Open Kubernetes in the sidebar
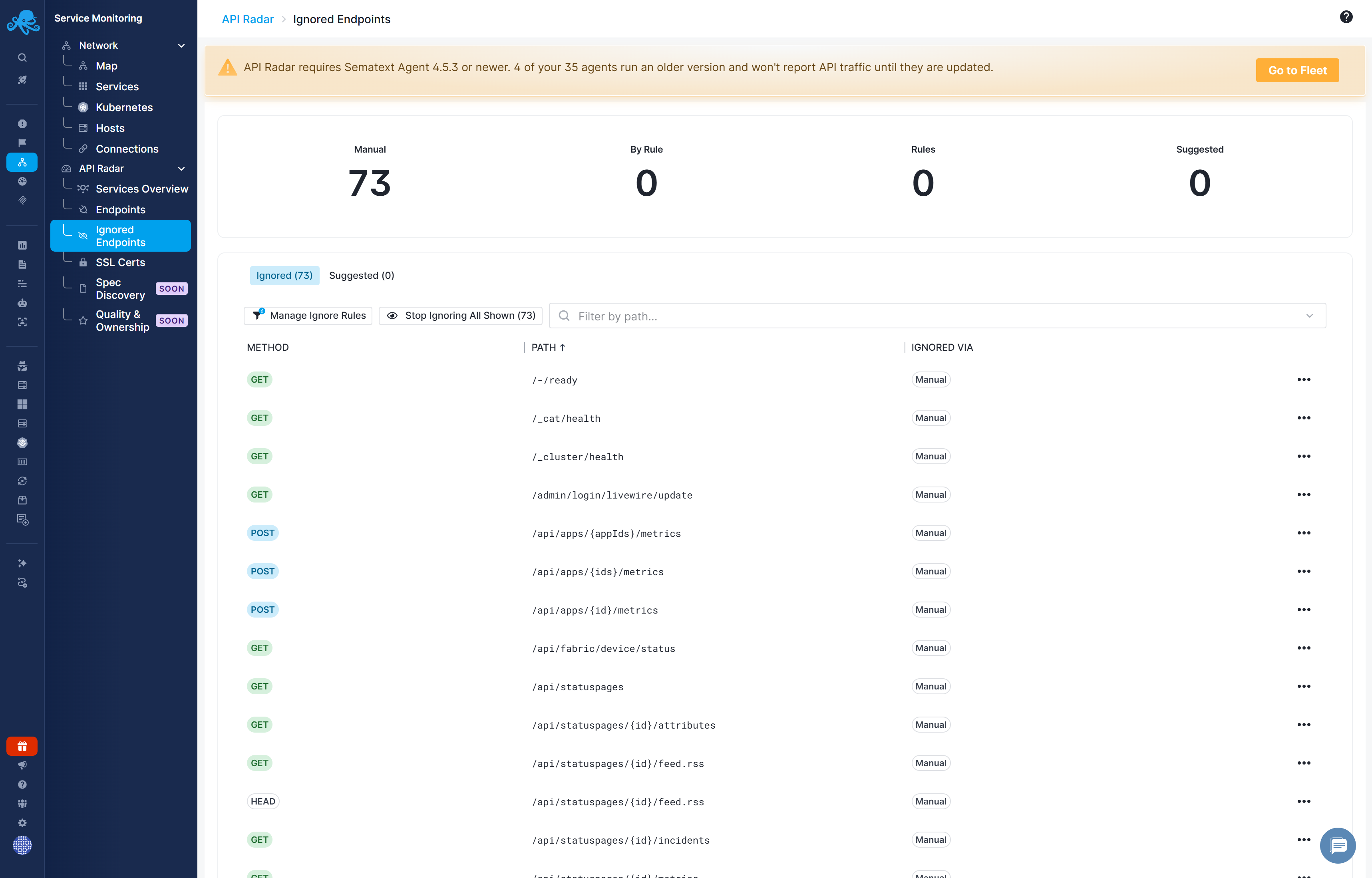 [124, 108]
